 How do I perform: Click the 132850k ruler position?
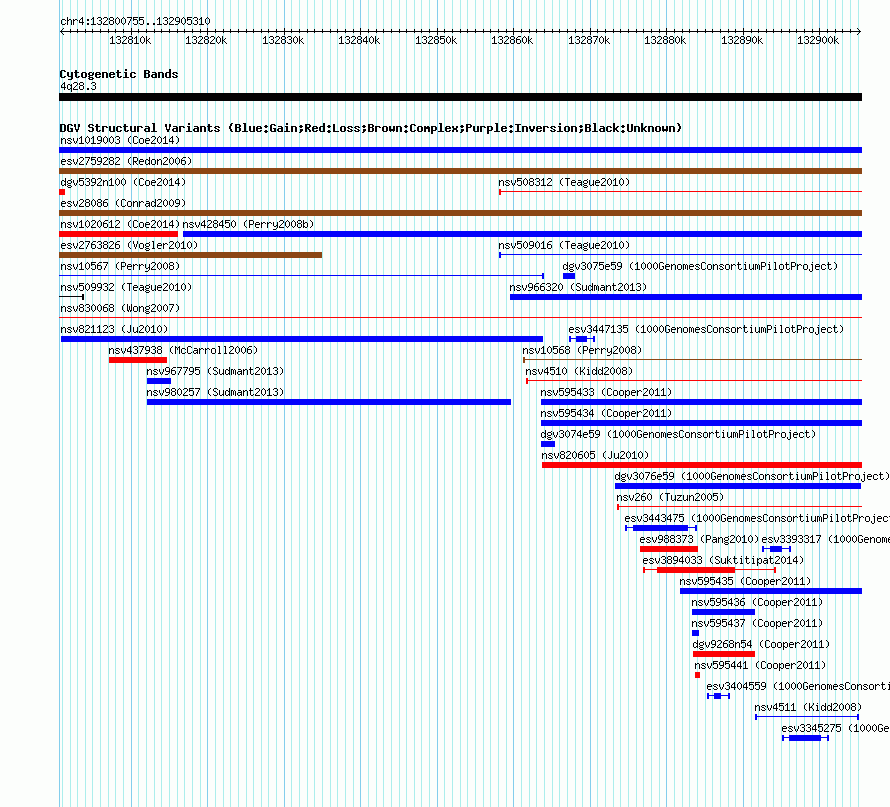pos(436,40)
